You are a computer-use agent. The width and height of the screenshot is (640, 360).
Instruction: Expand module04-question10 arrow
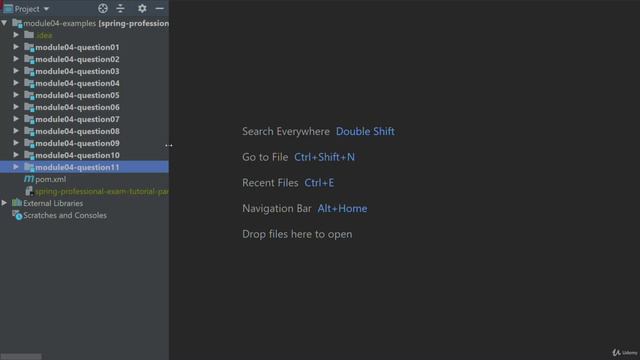coord(16,155)
